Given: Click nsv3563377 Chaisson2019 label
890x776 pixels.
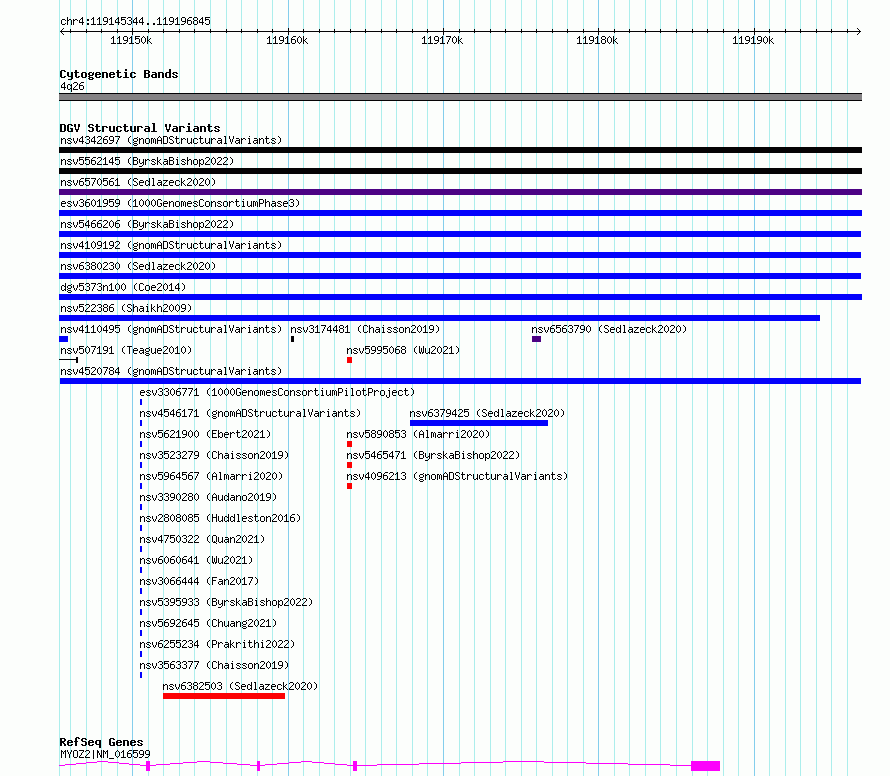Looking at the screenshot, I should [x=214, y=665].
